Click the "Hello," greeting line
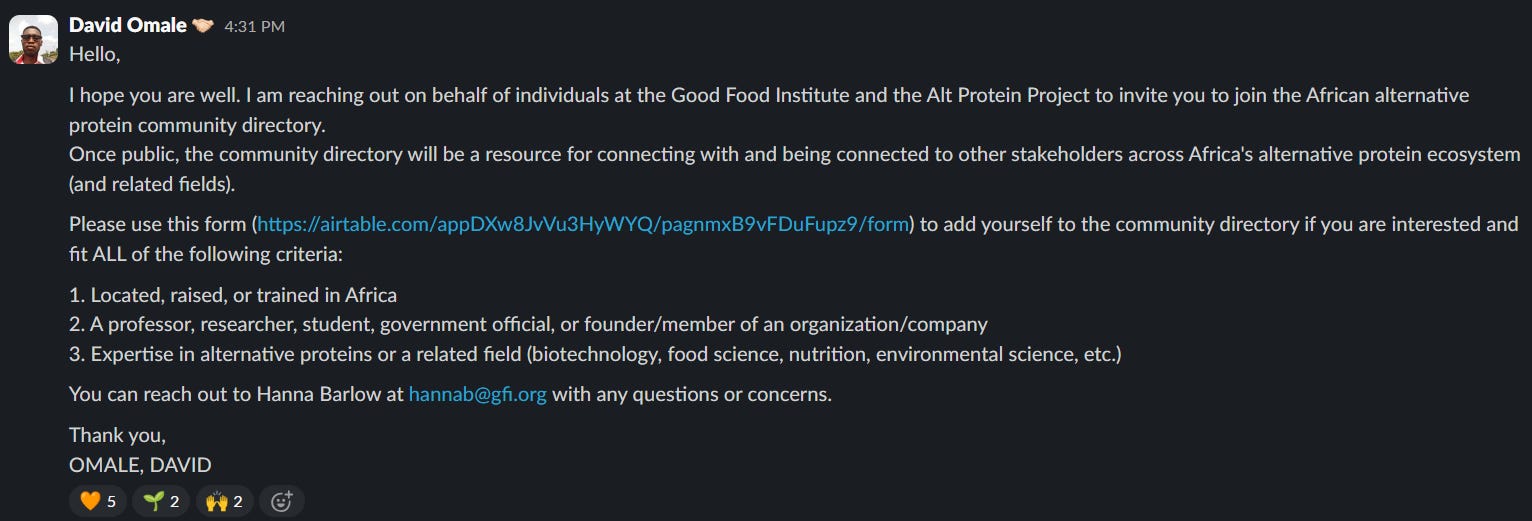The height and width of the screenshot is (521, 1532). 95,55
